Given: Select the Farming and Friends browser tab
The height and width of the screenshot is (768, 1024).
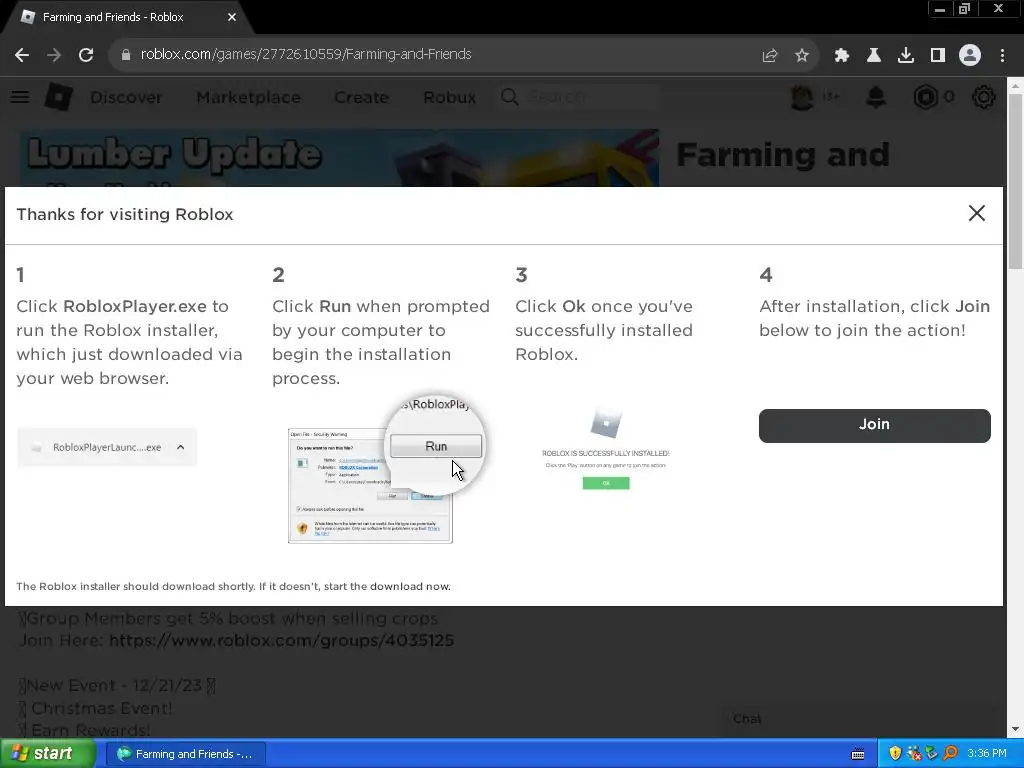Looking at the screenshot, I should click(x=128, y=17).
